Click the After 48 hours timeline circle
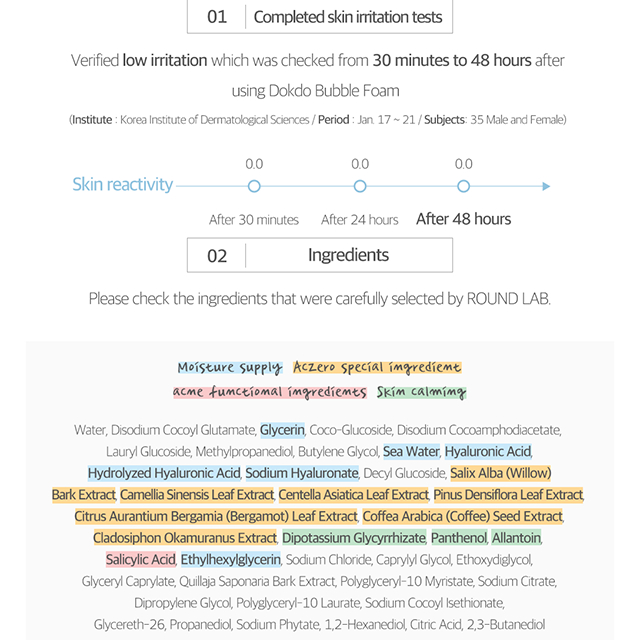640x640 pixels. (463, 186)
